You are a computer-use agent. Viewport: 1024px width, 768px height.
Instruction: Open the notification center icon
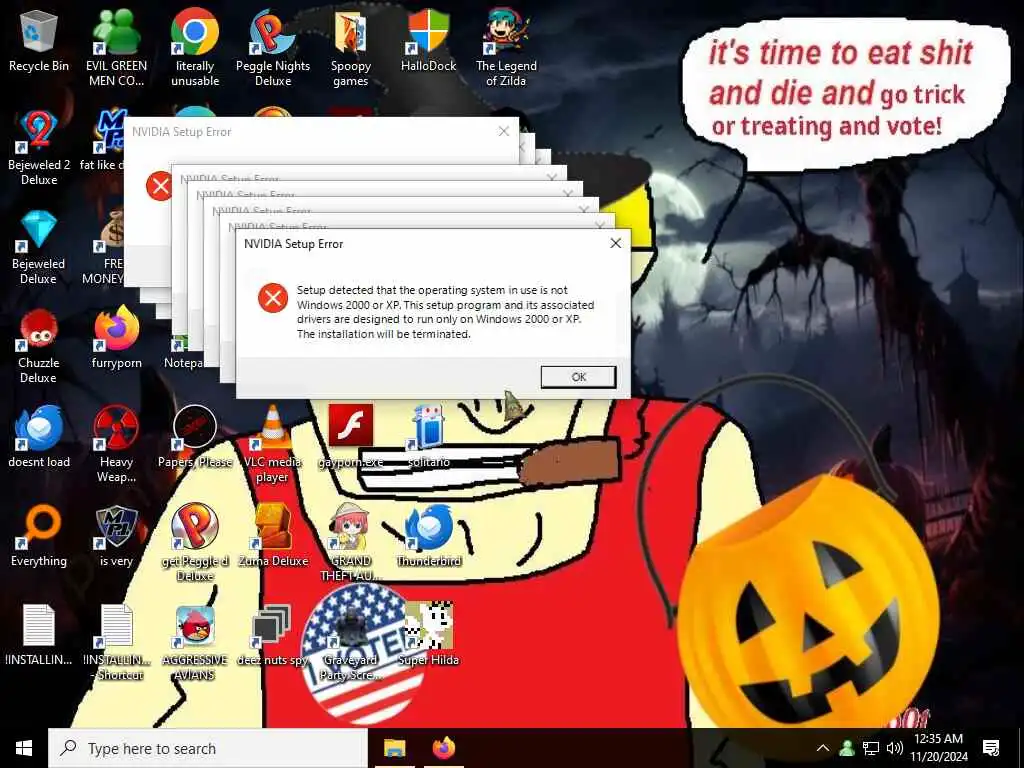click(x=991, y=748)
